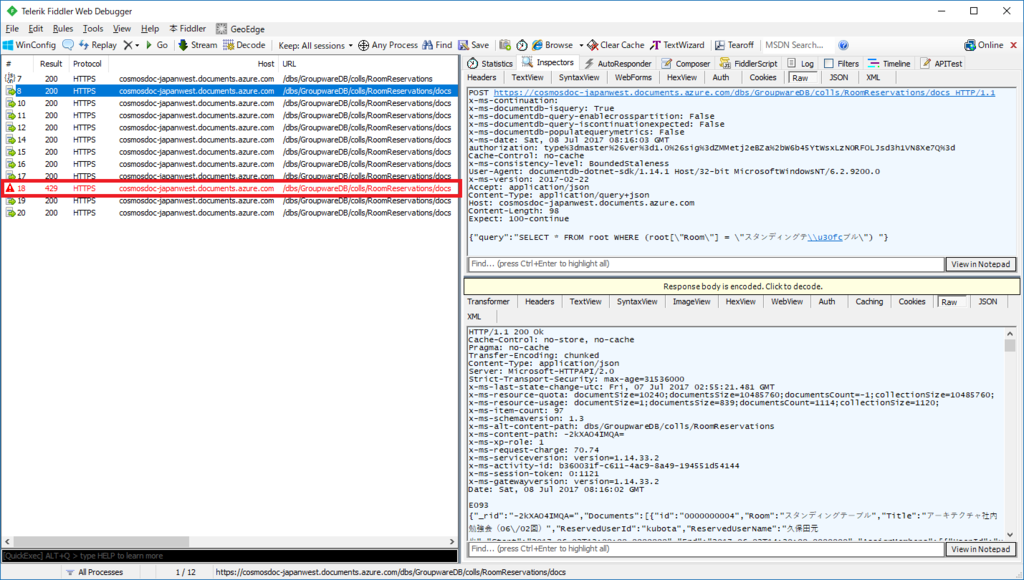Select the response Transformer tab
This screenshot has height=580, width=1024.
click(488, 302)
